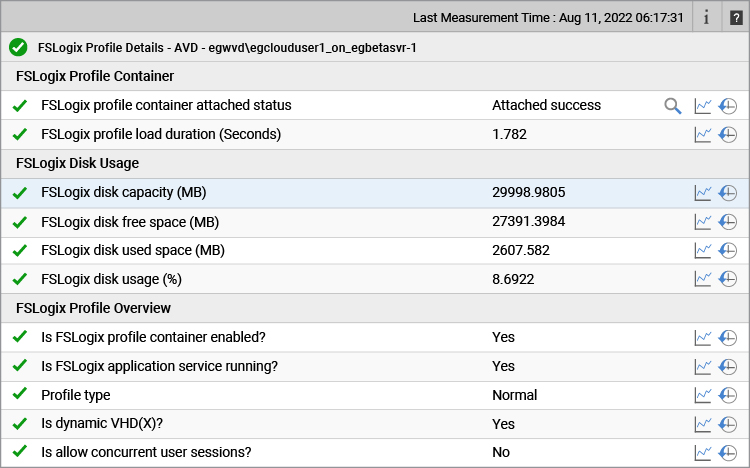The width and height of the screenshot is (750, 468).
Task: Show graph for profile container enabled row
Action: pos(703,338)
